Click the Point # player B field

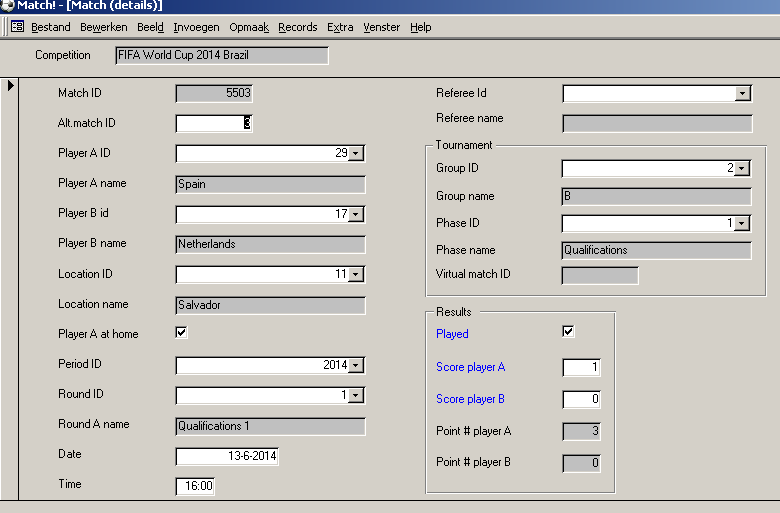click(582, 463)
